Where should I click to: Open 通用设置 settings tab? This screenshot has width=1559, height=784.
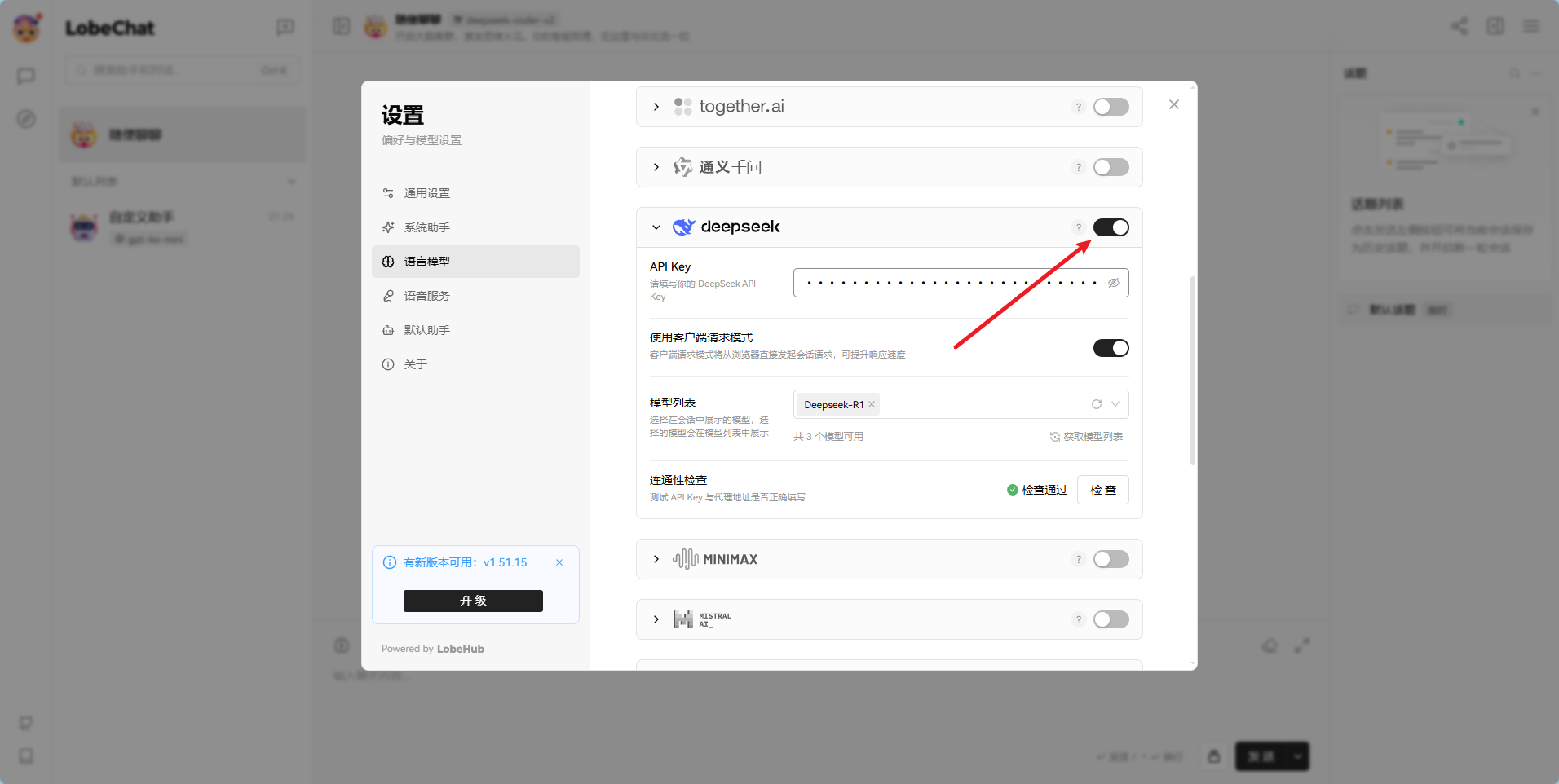[x=475, y=193]
